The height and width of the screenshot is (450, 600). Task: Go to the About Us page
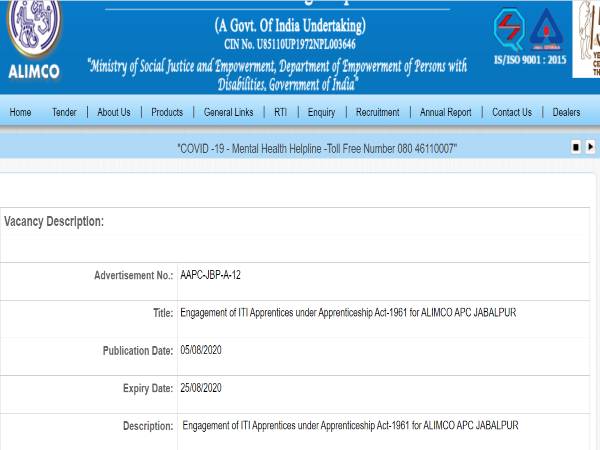[114, 112]
